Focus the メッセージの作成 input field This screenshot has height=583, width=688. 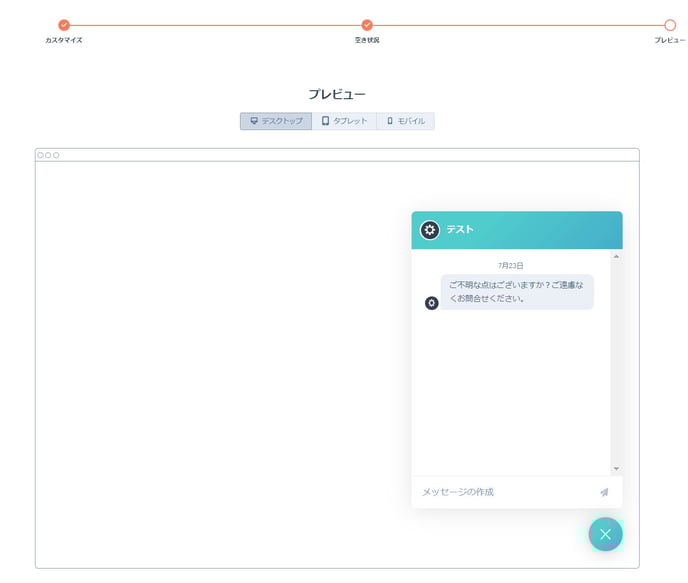click(x=505, y=492)
